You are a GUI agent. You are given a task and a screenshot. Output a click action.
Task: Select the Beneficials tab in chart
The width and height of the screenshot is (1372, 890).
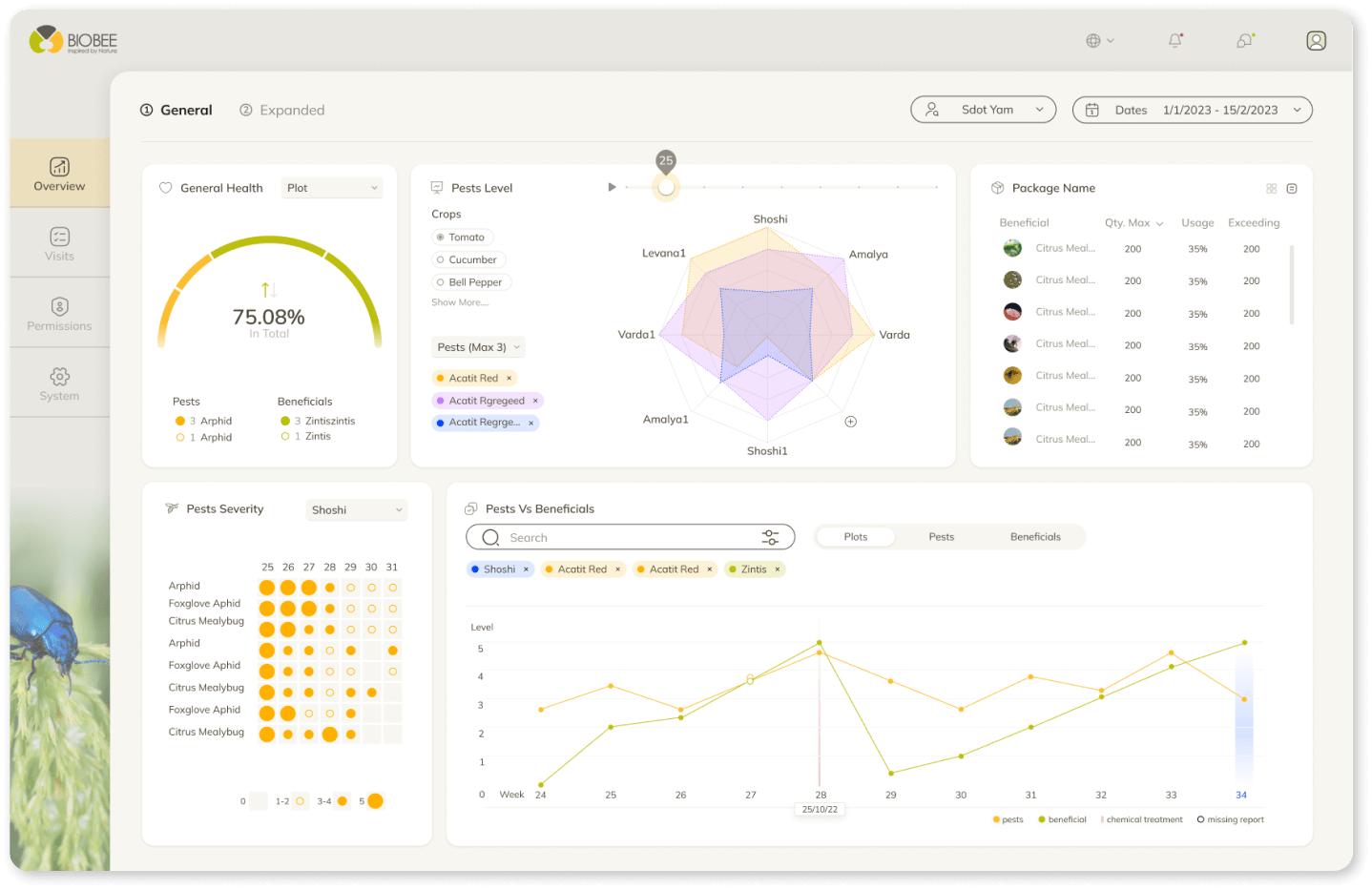click(x=1034, y=537)
